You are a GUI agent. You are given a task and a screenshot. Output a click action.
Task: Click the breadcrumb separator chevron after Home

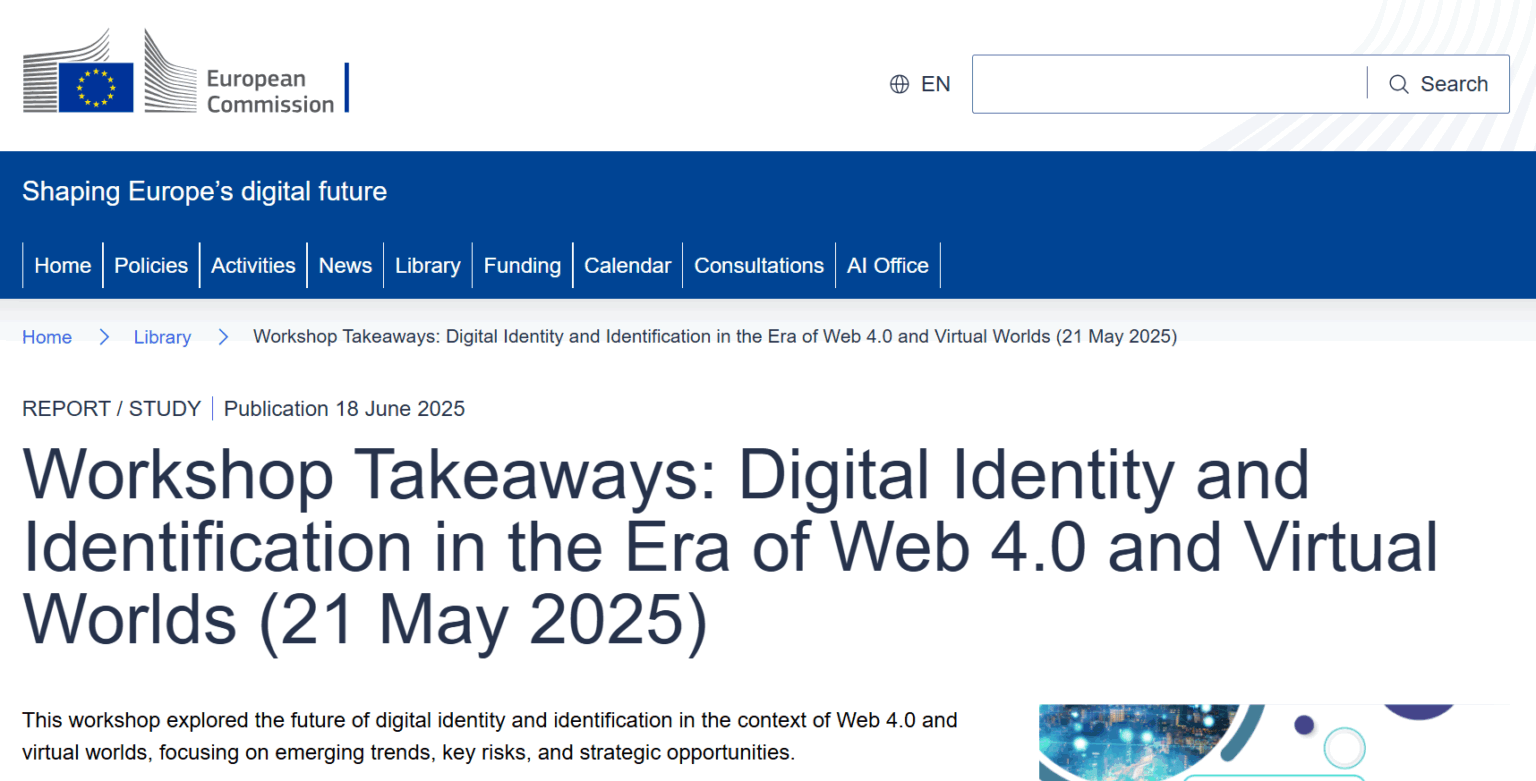(104, 337)
